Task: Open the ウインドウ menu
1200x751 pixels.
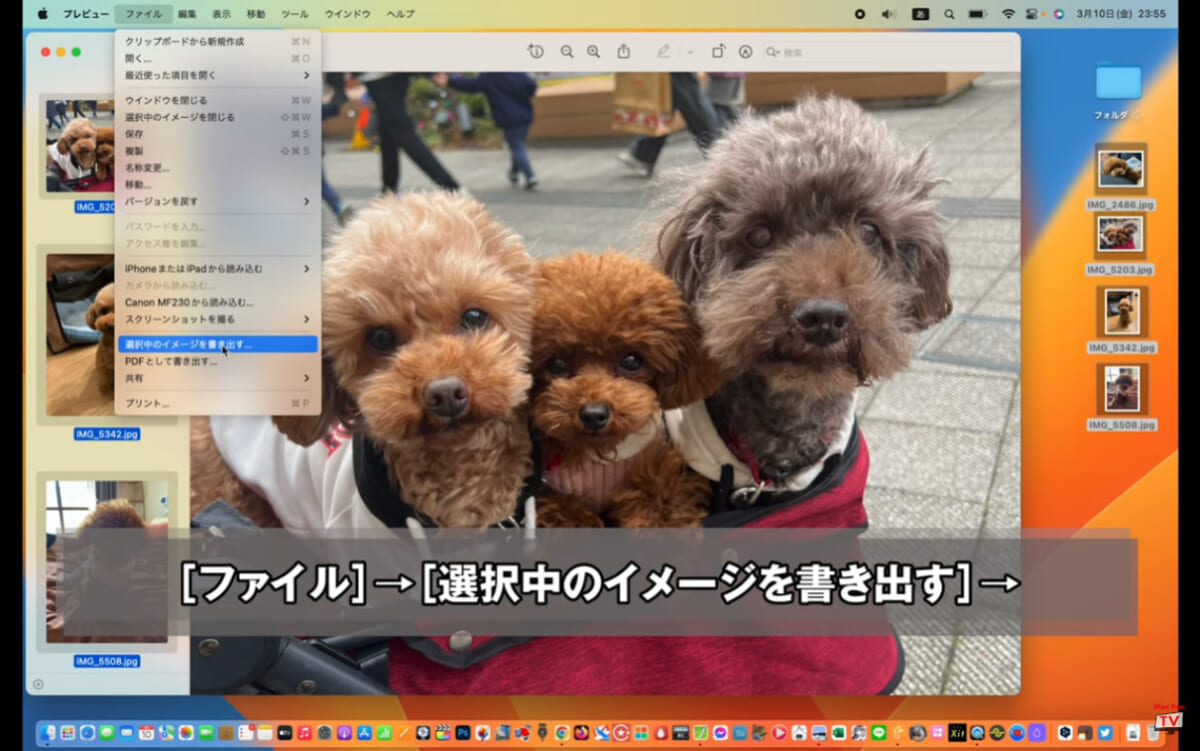Action: click(x=347, y=14)
